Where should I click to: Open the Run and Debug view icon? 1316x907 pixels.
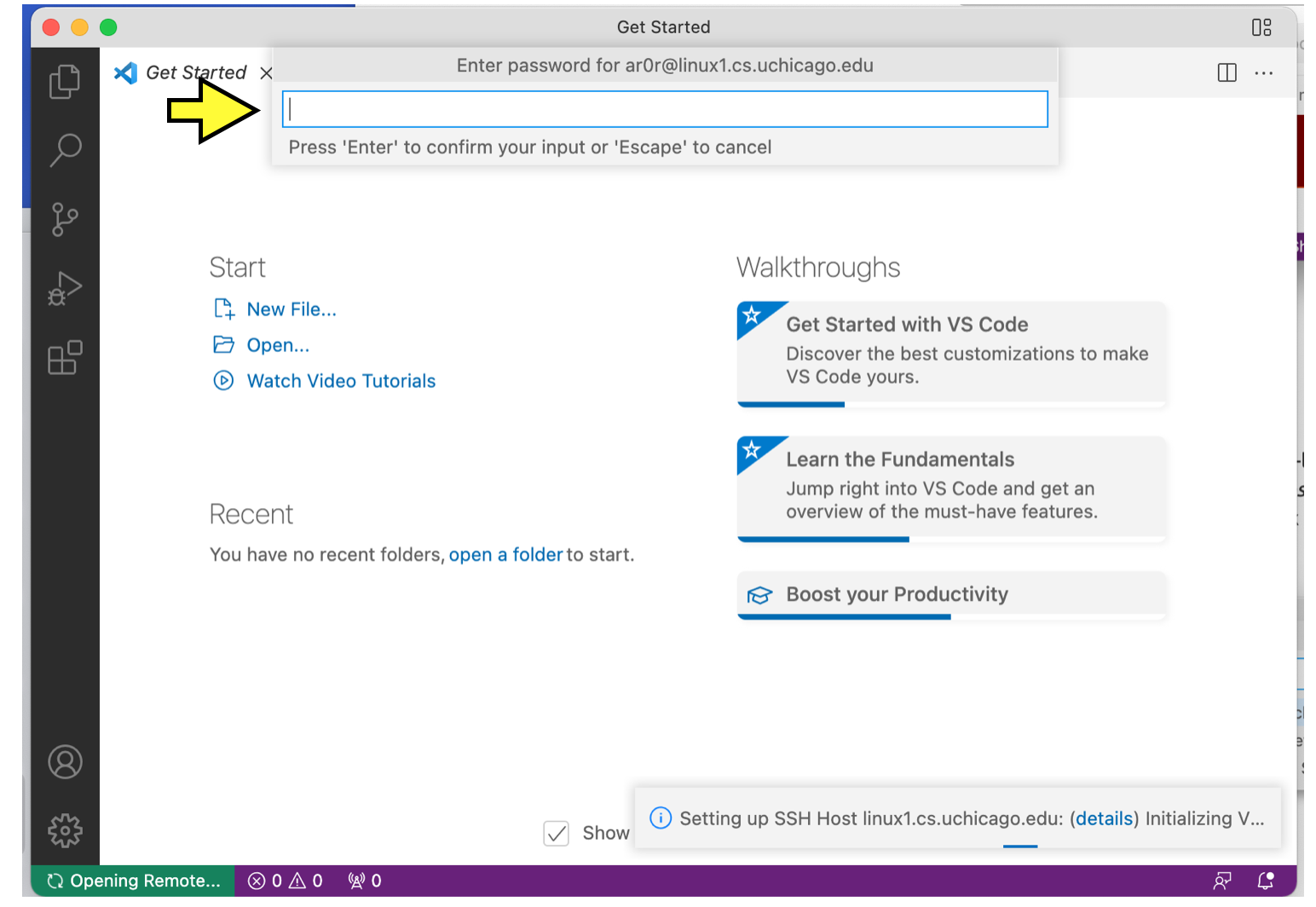point(66,288)
